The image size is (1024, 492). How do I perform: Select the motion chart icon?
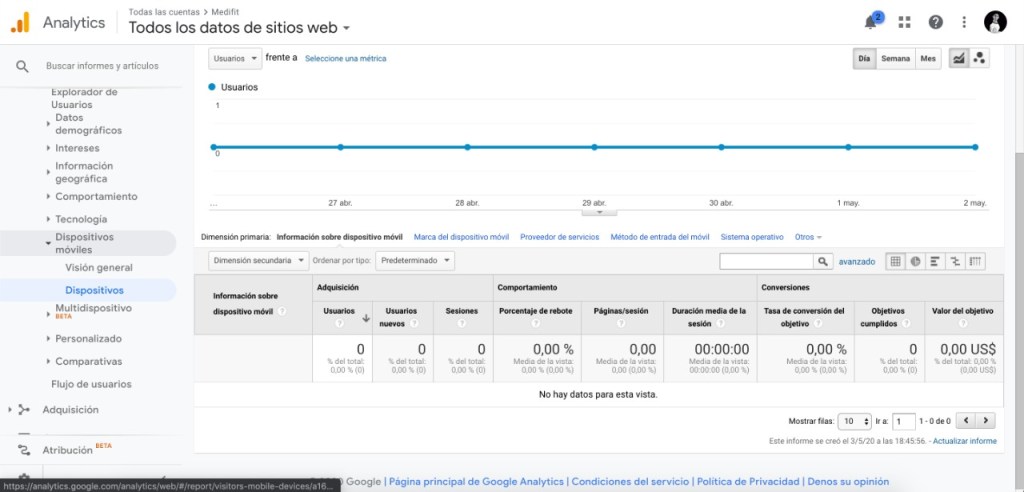click(x=979, y=58)
